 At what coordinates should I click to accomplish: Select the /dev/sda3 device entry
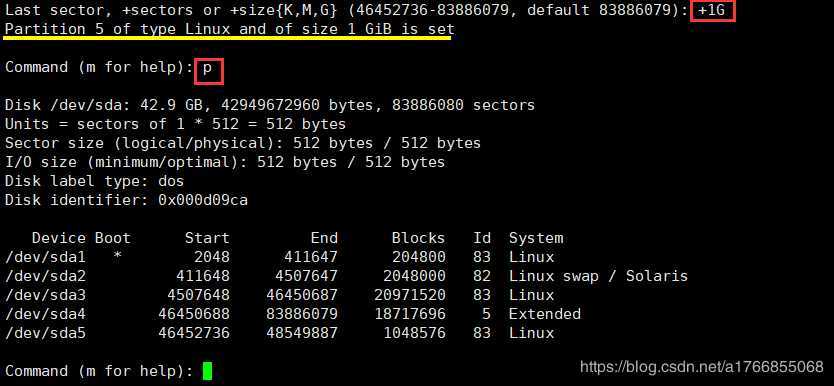(45, 295)
